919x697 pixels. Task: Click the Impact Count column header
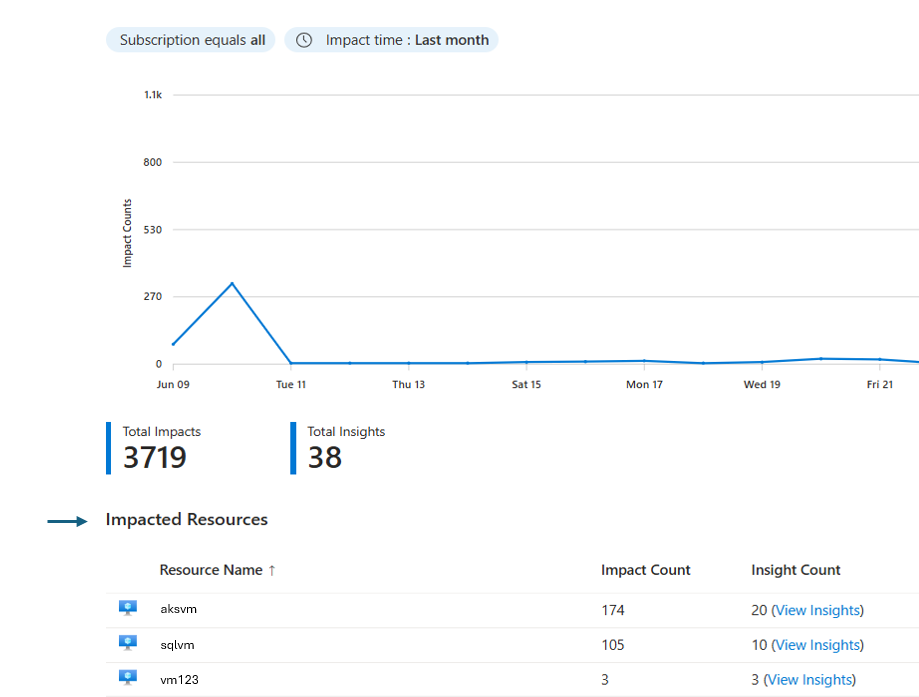(x=645, y=569)
